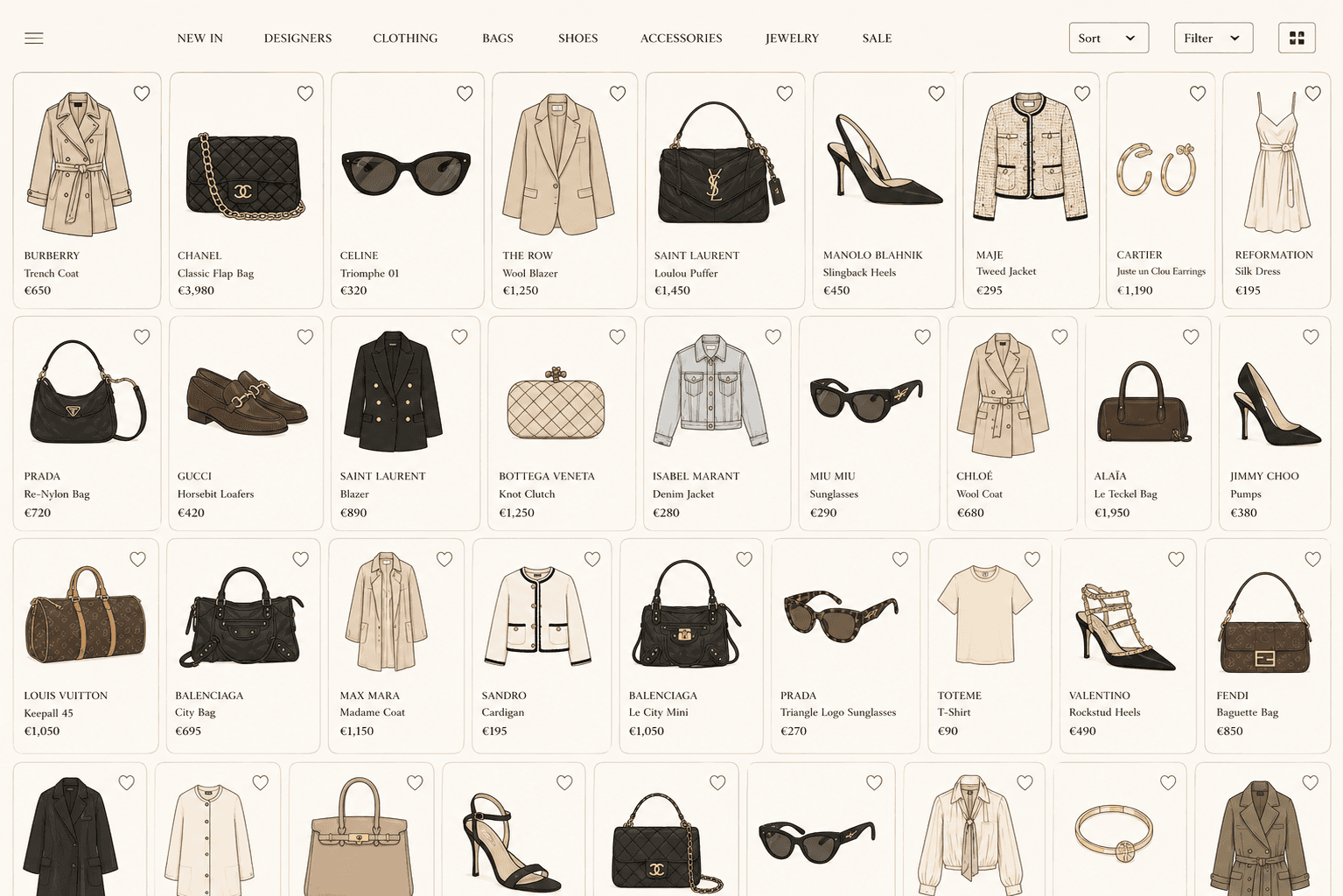Viewport: 1343px width, 896px height.
Task: Click the Triangle Logo Sunglasses title
Action: coord(838,712)
